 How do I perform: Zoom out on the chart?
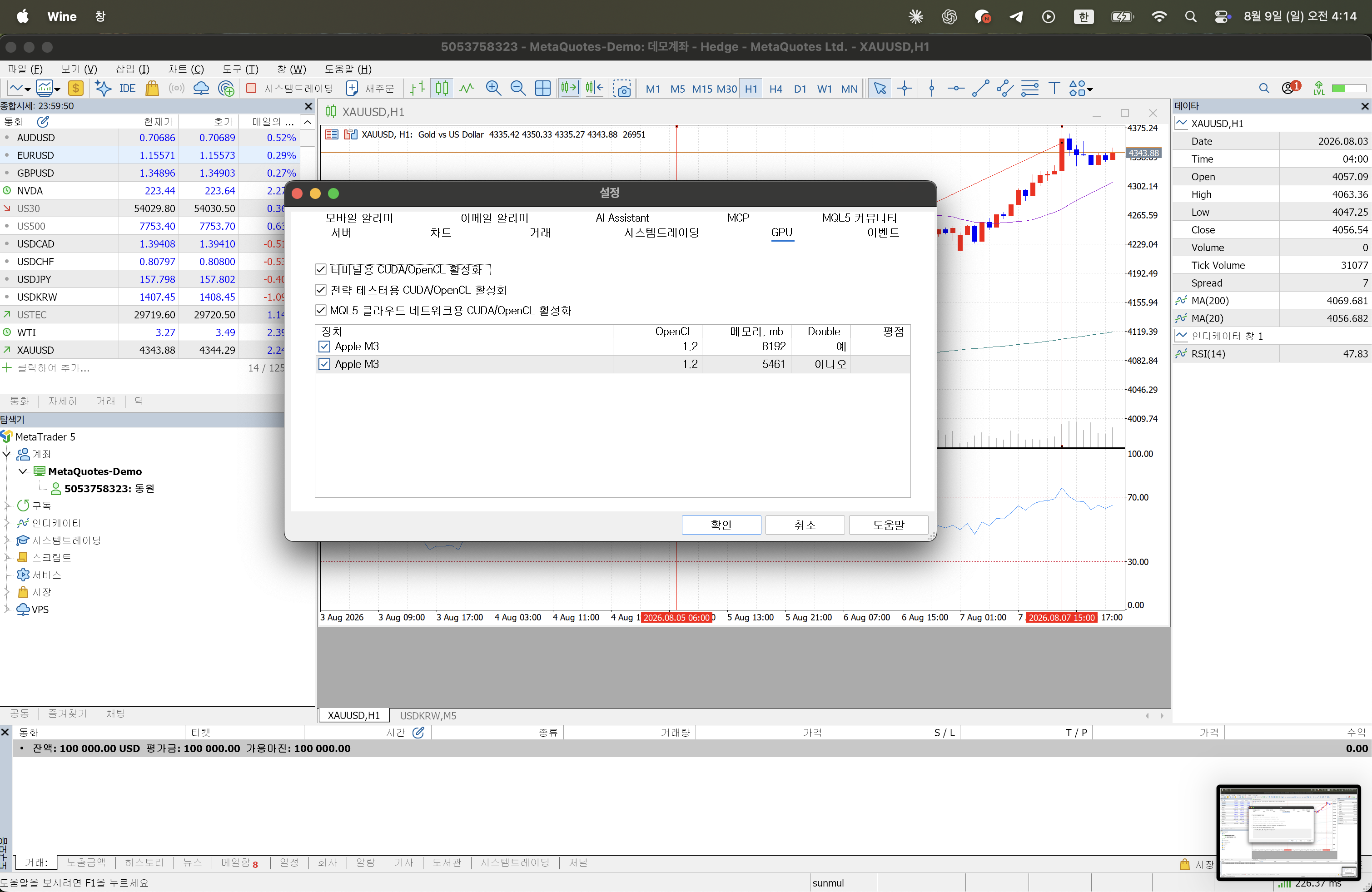coord(517,88)
